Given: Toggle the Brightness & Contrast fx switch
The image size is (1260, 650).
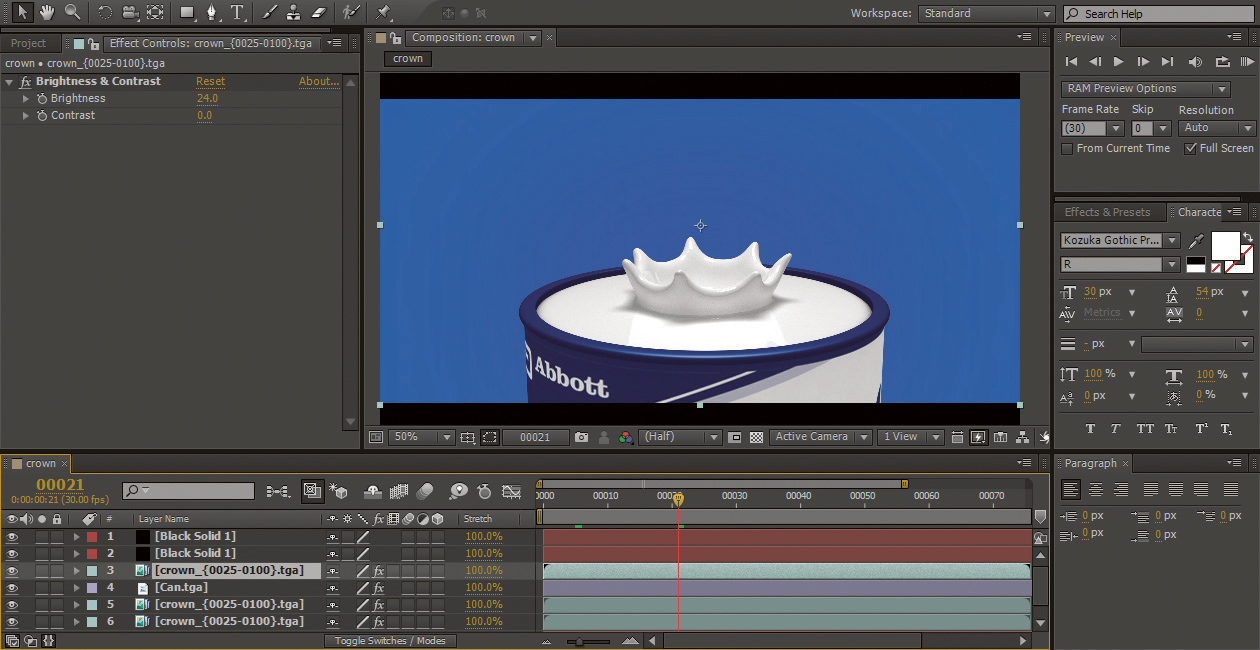Looking at the screenshot, I should tap(26, 81).
